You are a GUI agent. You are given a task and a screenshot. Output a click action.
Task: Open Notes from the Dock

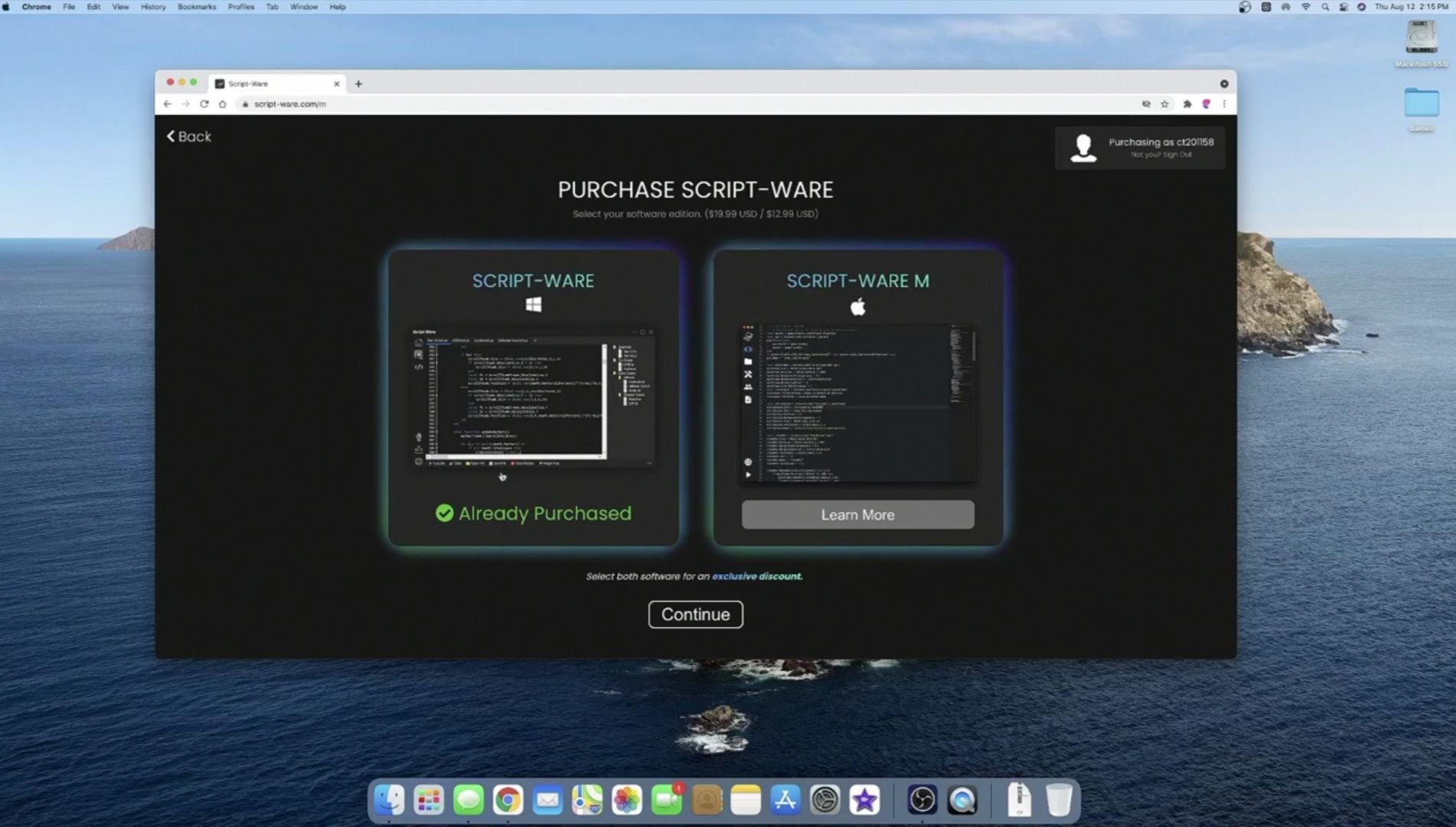(x=746, y=800)
